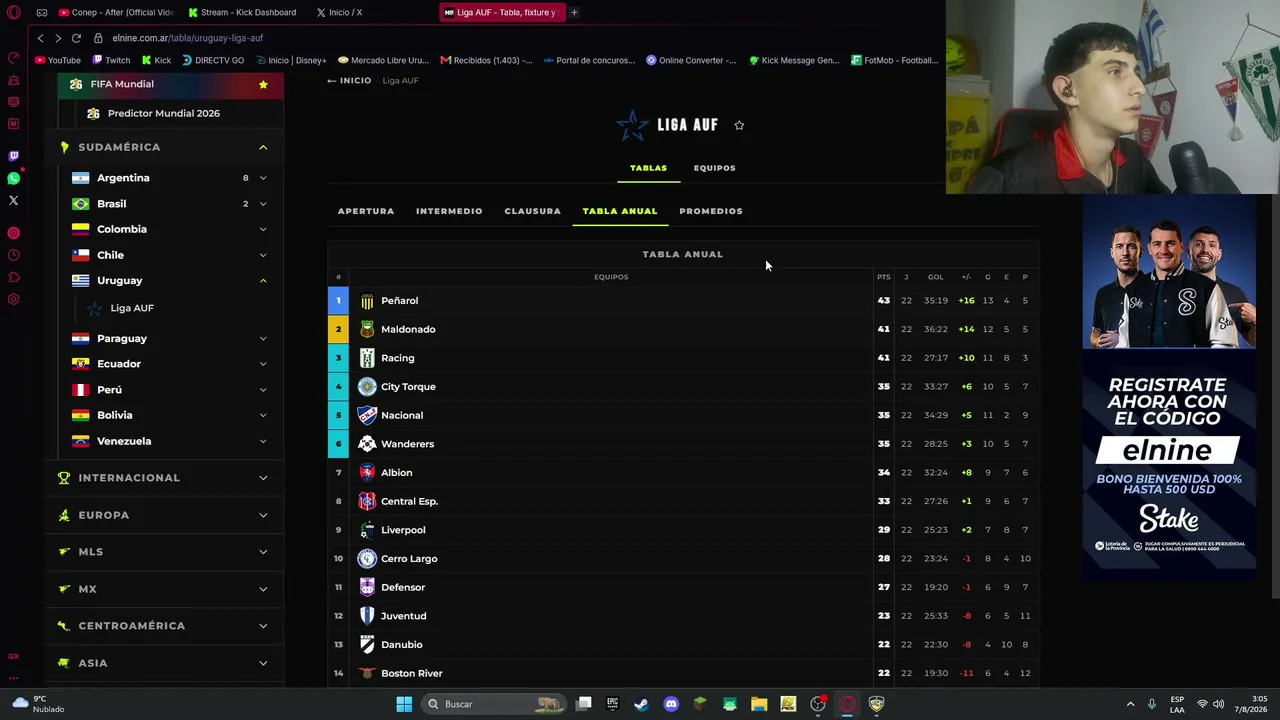
Task: Select the TABLAS tab
Action: click(x=648, y=168)
